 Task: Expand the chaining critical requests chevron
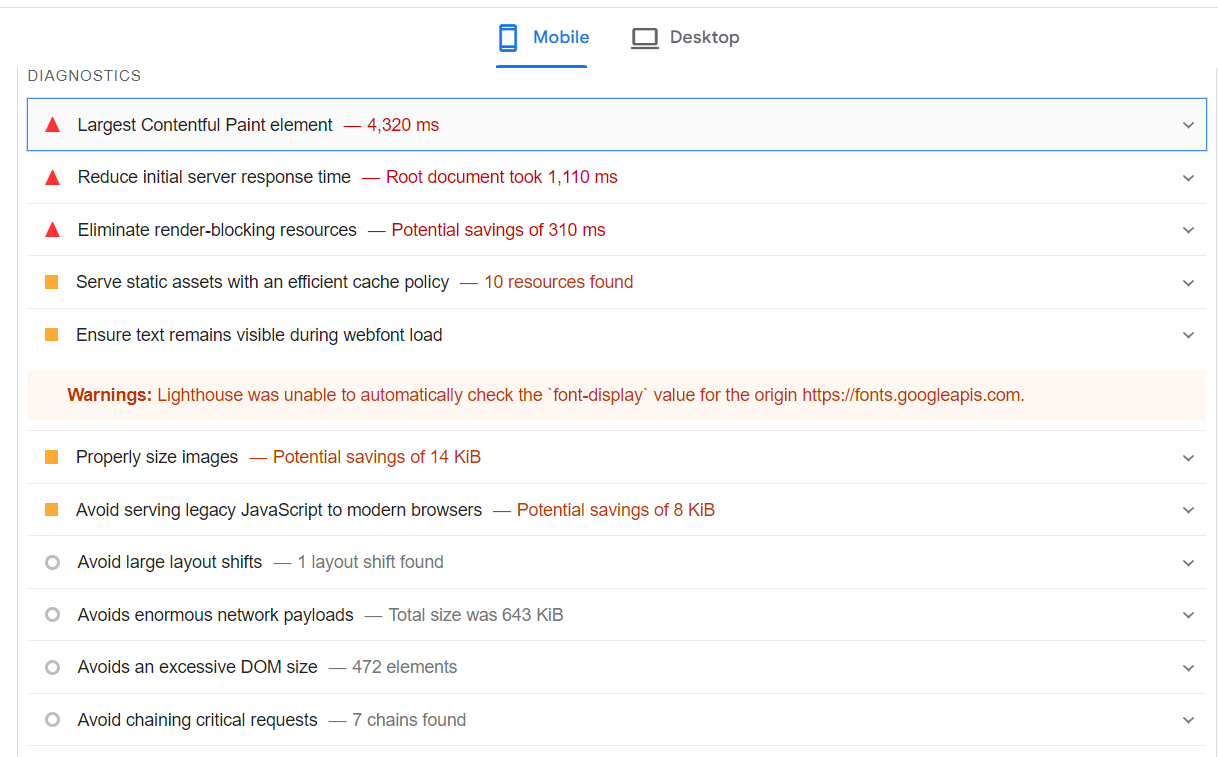click(x=1188, y=720)
